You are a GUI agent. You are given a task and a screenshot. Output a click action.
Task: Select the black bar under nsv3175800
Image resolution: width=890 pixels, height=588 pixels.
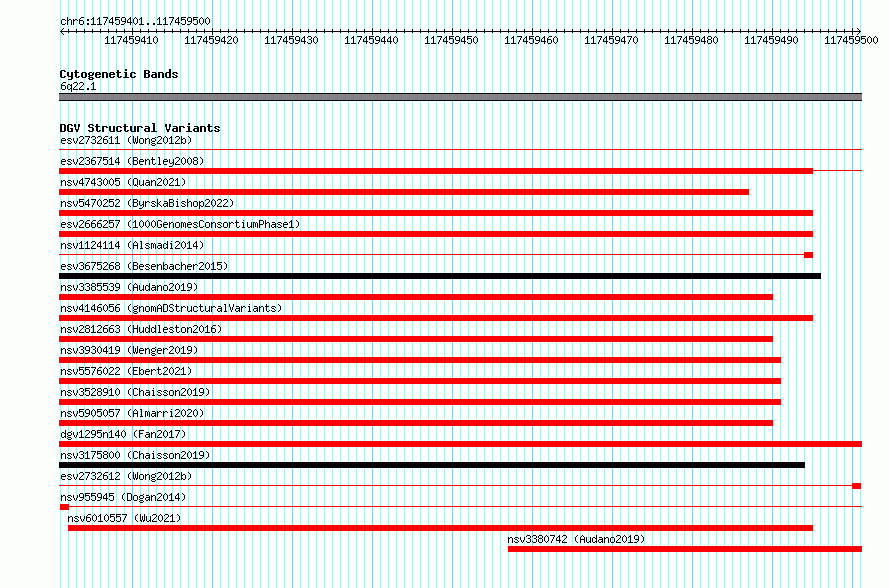(x=432, y=465)
